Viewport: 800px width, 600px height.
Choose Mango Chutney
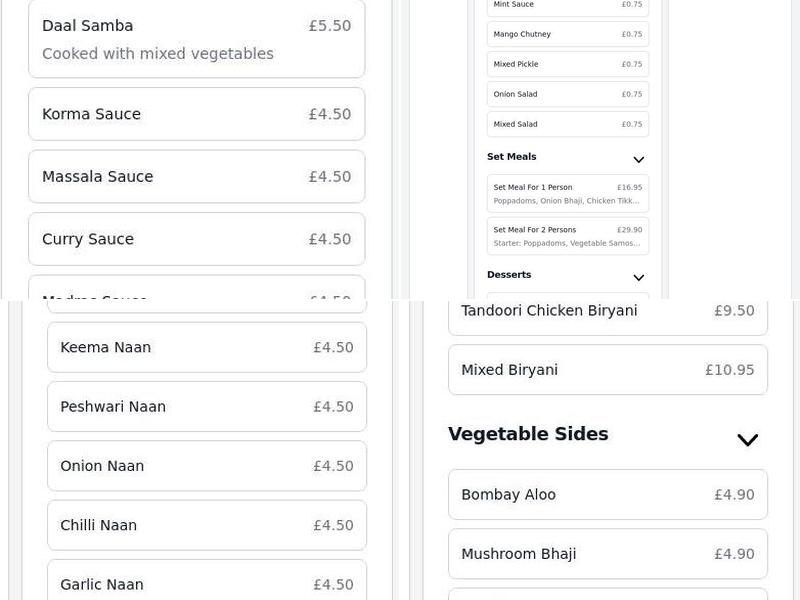click(x=567, y=34)
